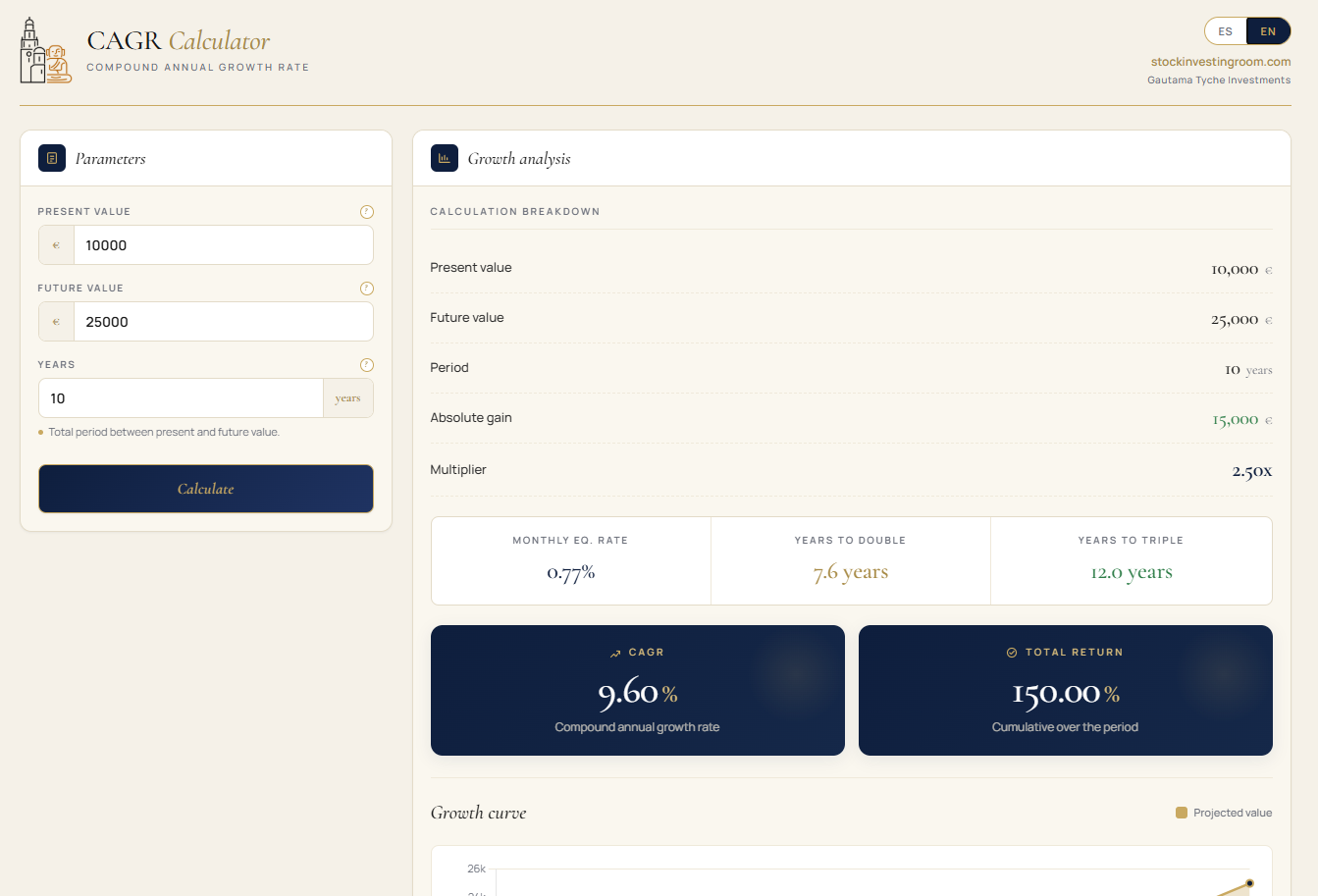Click the years unit suffix box
The width and height of the screenshot is (1318, 896).
tap(347, 398)
